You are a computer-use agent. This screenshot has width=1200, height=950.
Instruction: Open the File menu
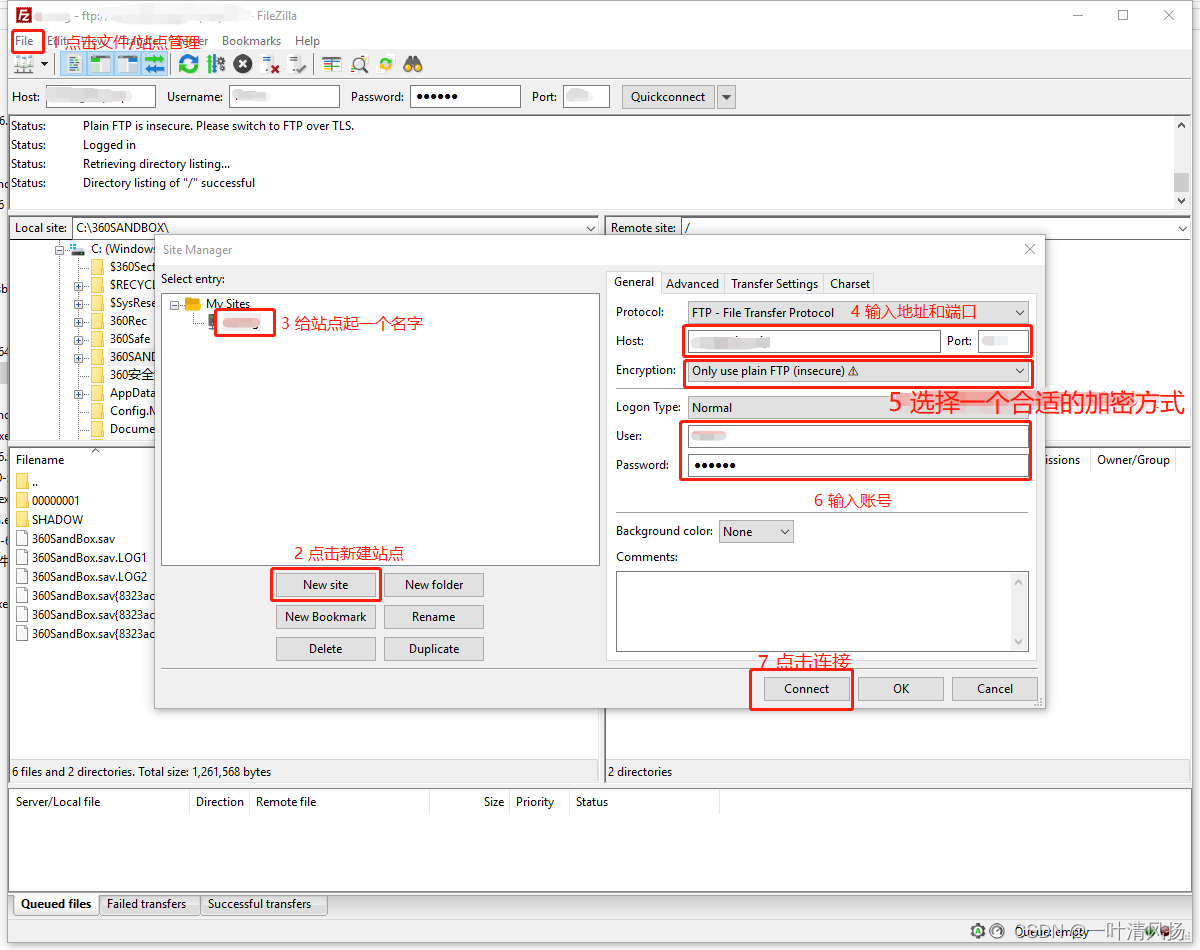click(25, 41)
